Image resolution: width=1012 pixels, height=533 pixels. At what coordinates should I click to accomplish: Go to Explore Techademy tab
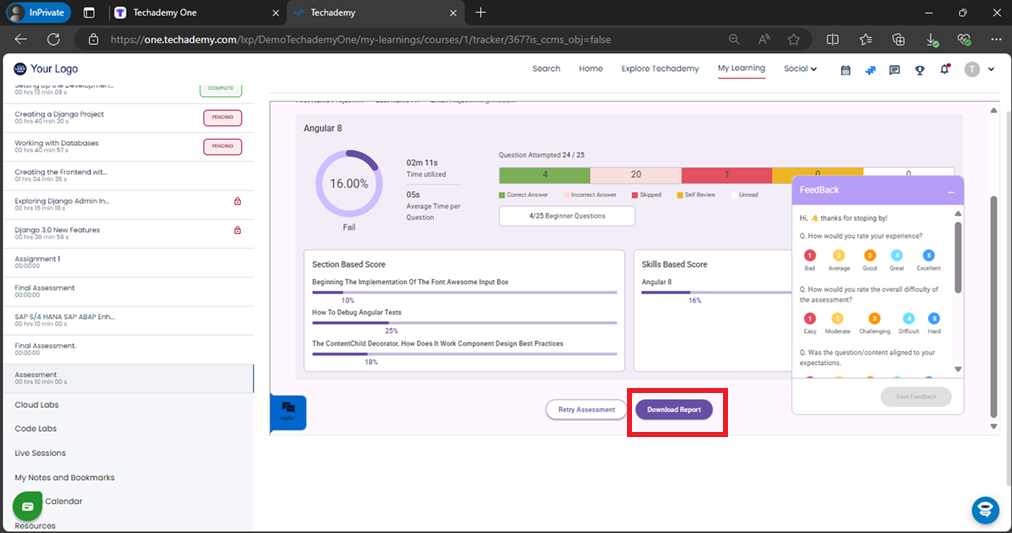coord(660,69)
